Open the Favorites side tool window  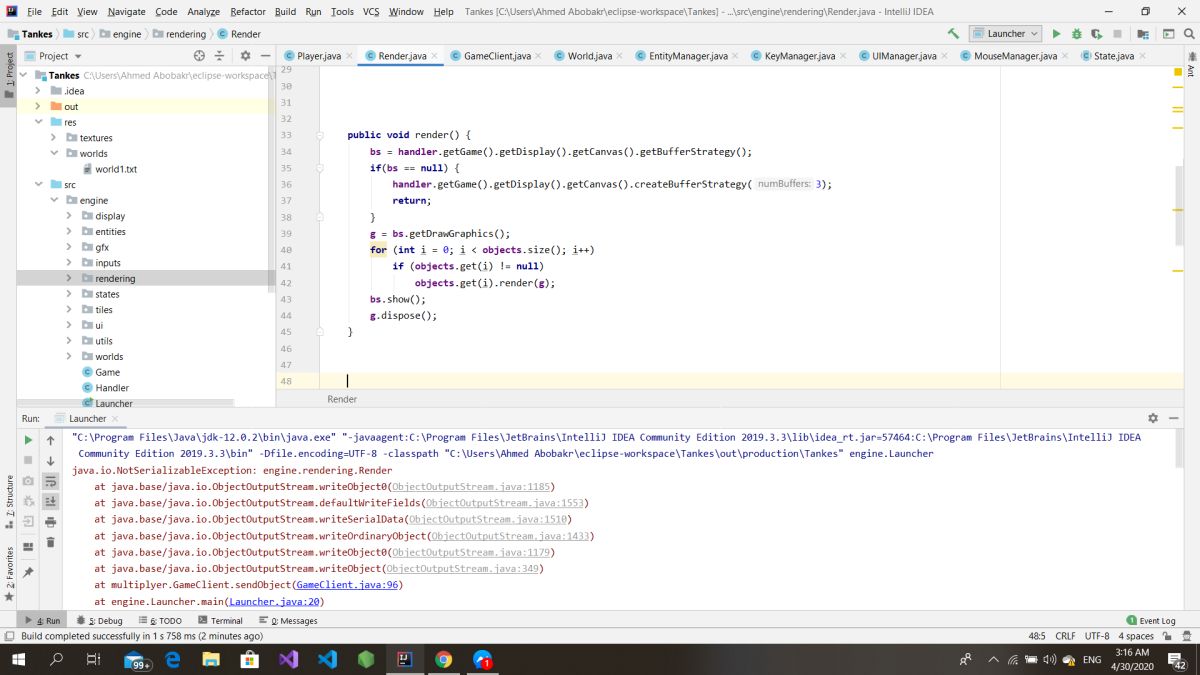tap(8, 572)
